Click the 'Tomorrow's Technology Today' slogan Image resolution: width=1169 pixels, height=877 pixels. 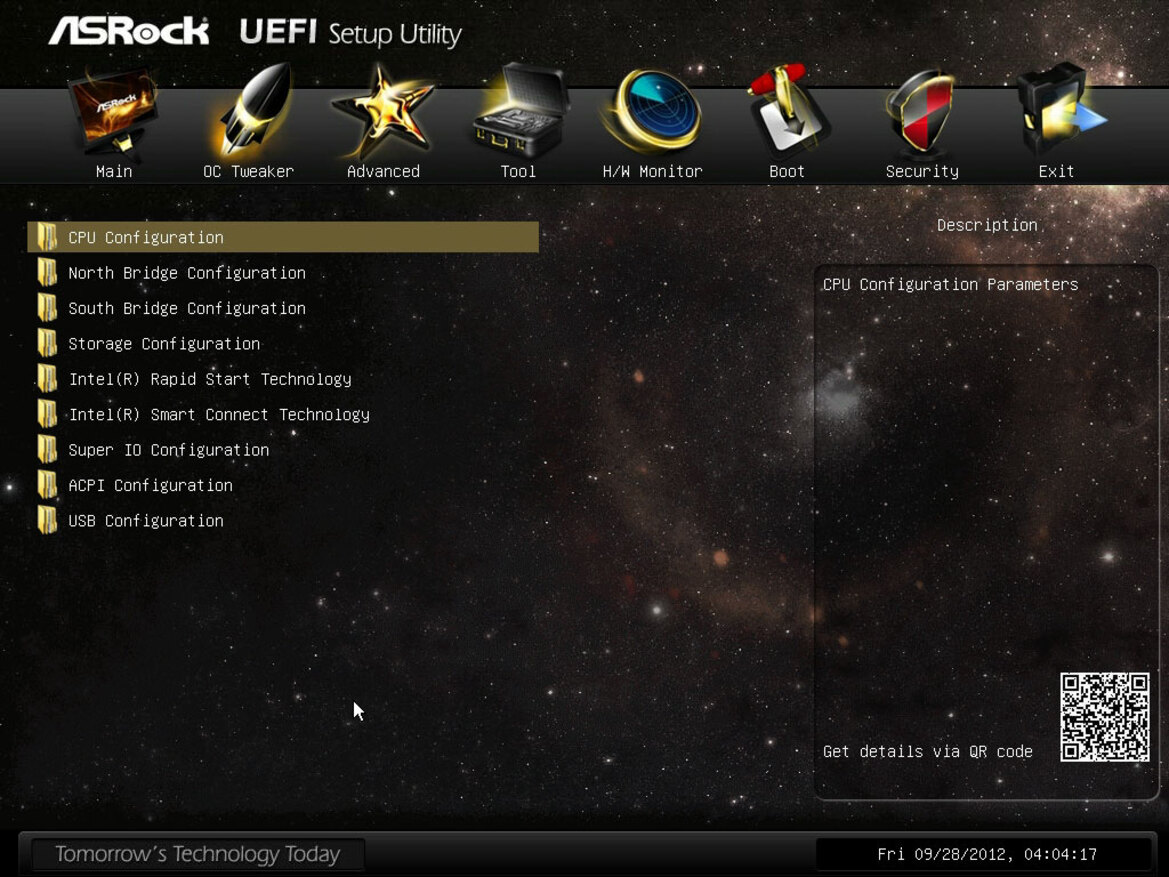(198, 854)
